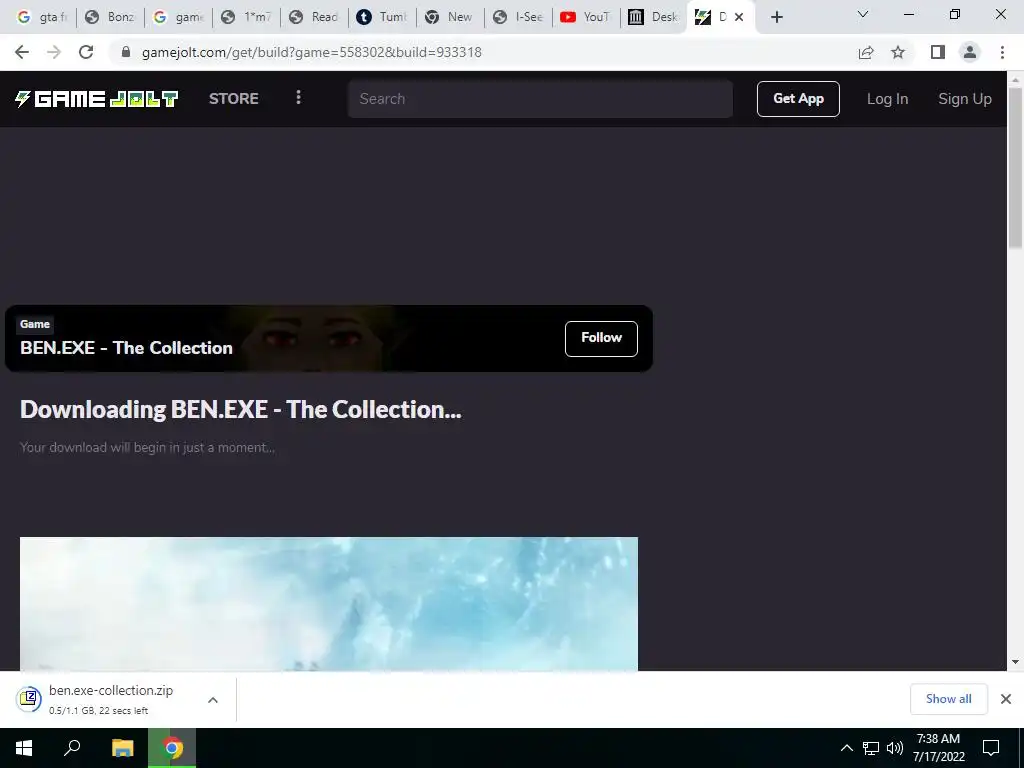Open a new browser tab
The height and width of the screenshot is (768, 1024).
tap(776, 17)
